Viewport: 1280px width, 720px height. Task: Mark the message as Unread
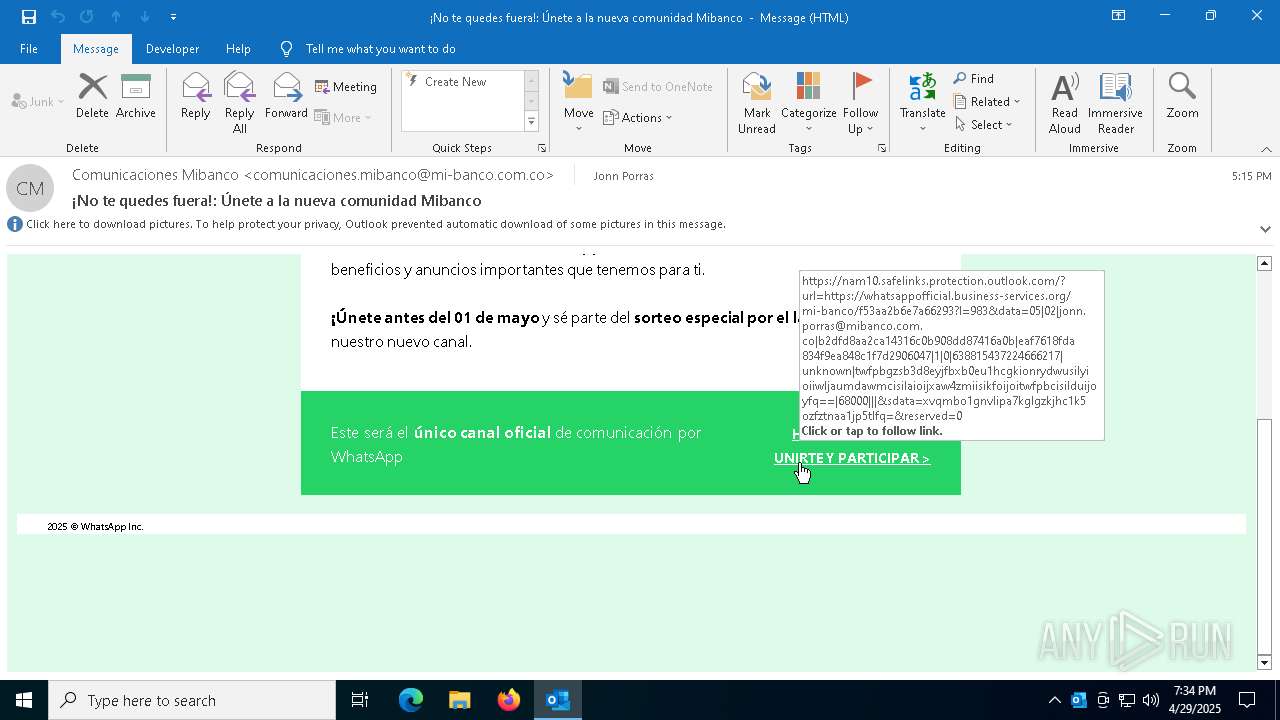click(757, 102)
